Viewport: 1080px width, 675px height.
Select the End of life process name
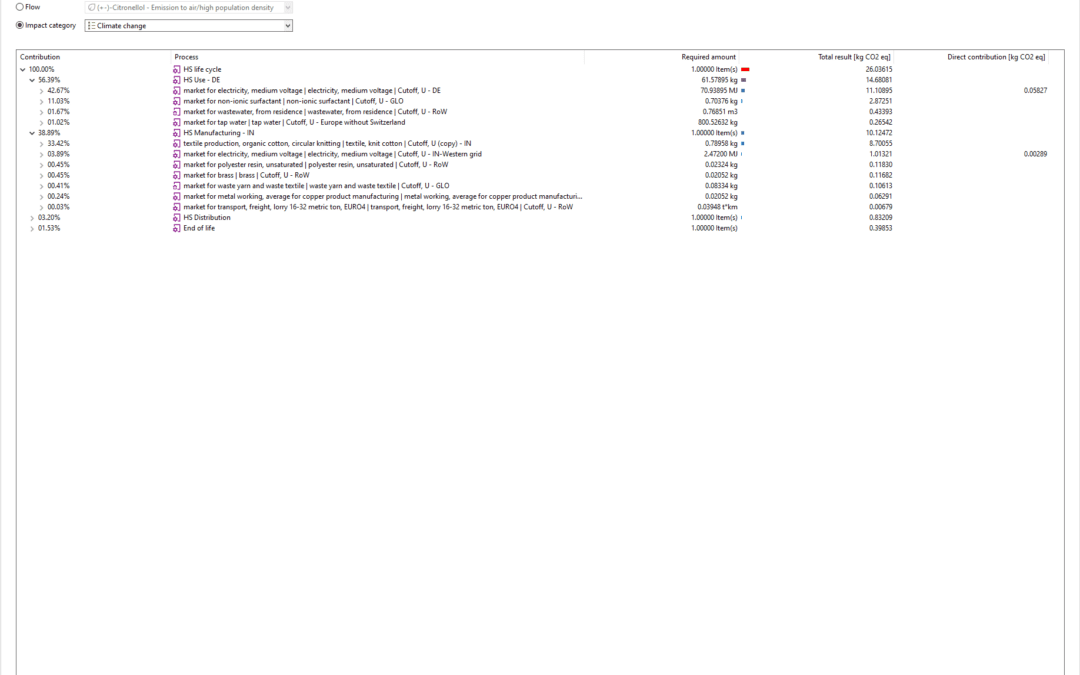click(199, 228)
